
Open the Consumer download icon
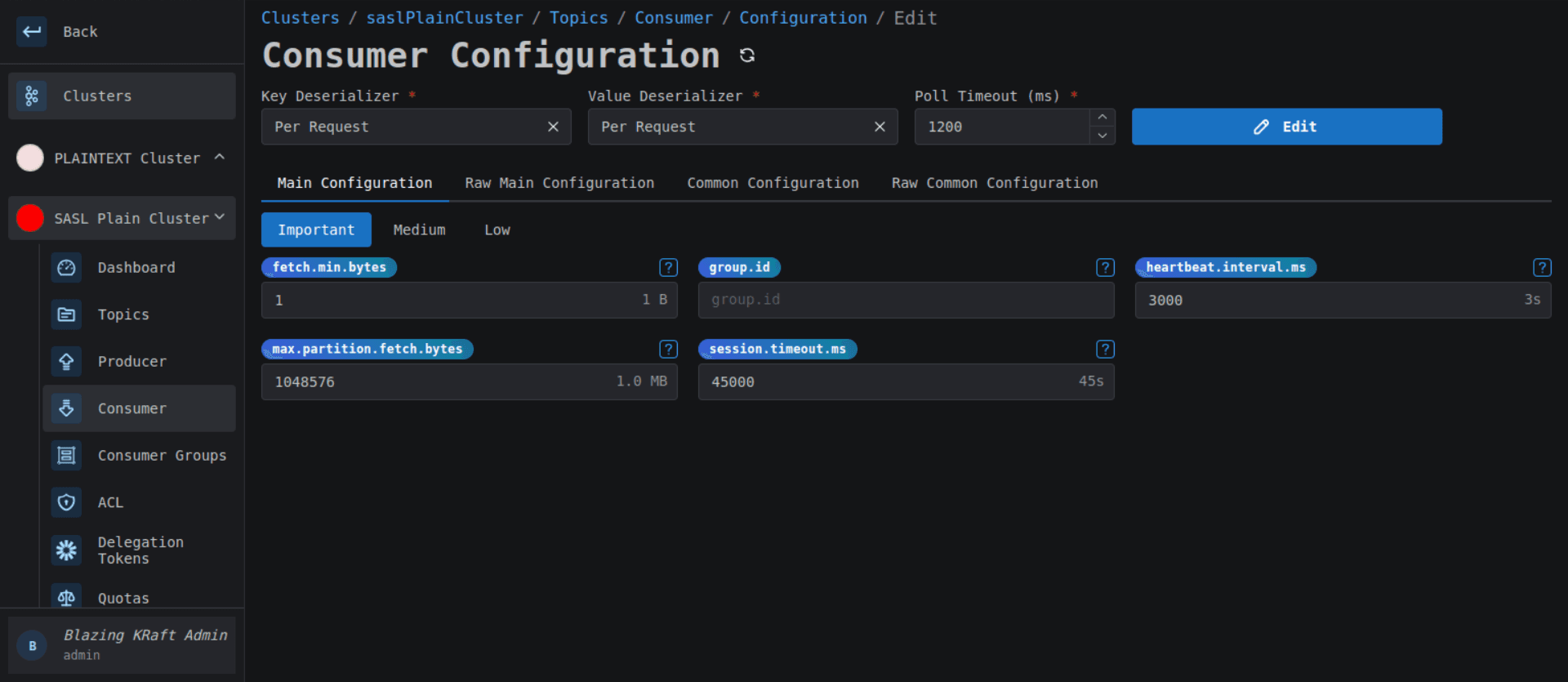tap(67, 408)
